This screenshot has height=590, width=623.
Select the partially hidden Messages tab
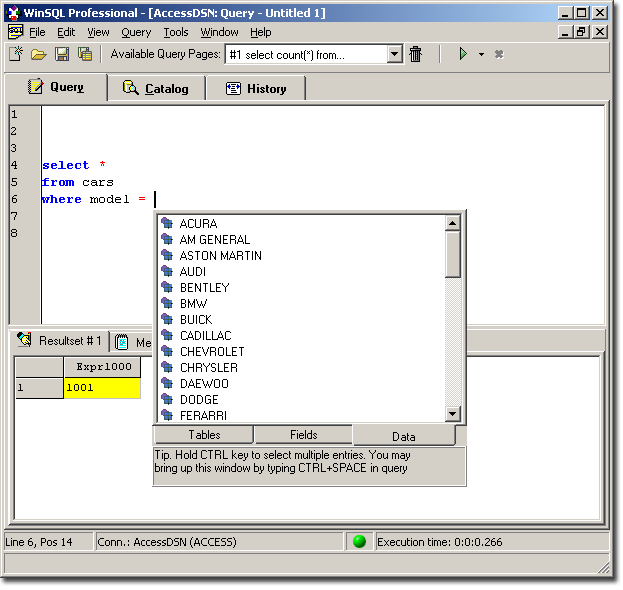(x=133, y=342)
